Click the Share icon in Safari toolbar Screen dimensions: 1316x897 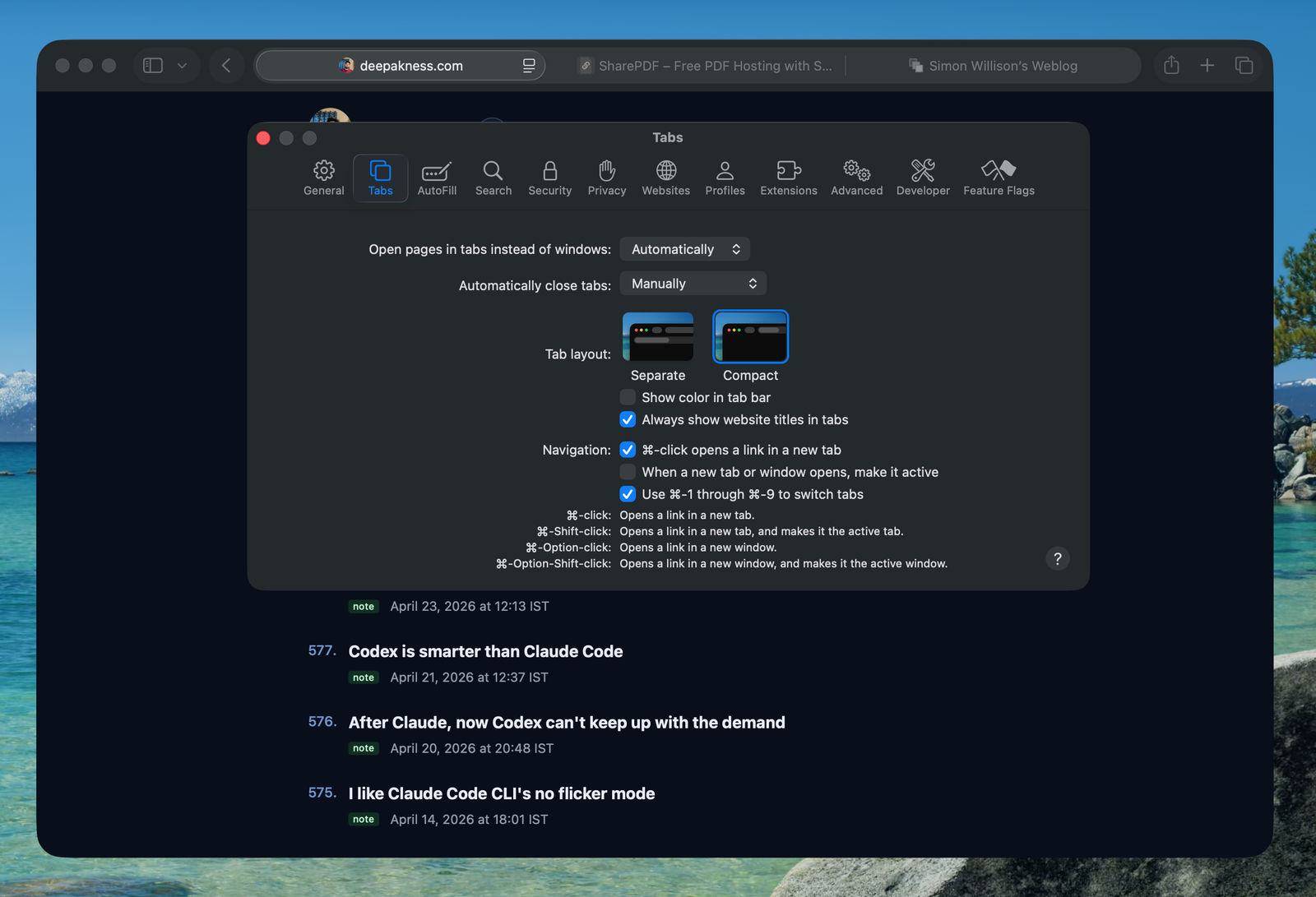pyautogui.click(x=1171, y=66)
